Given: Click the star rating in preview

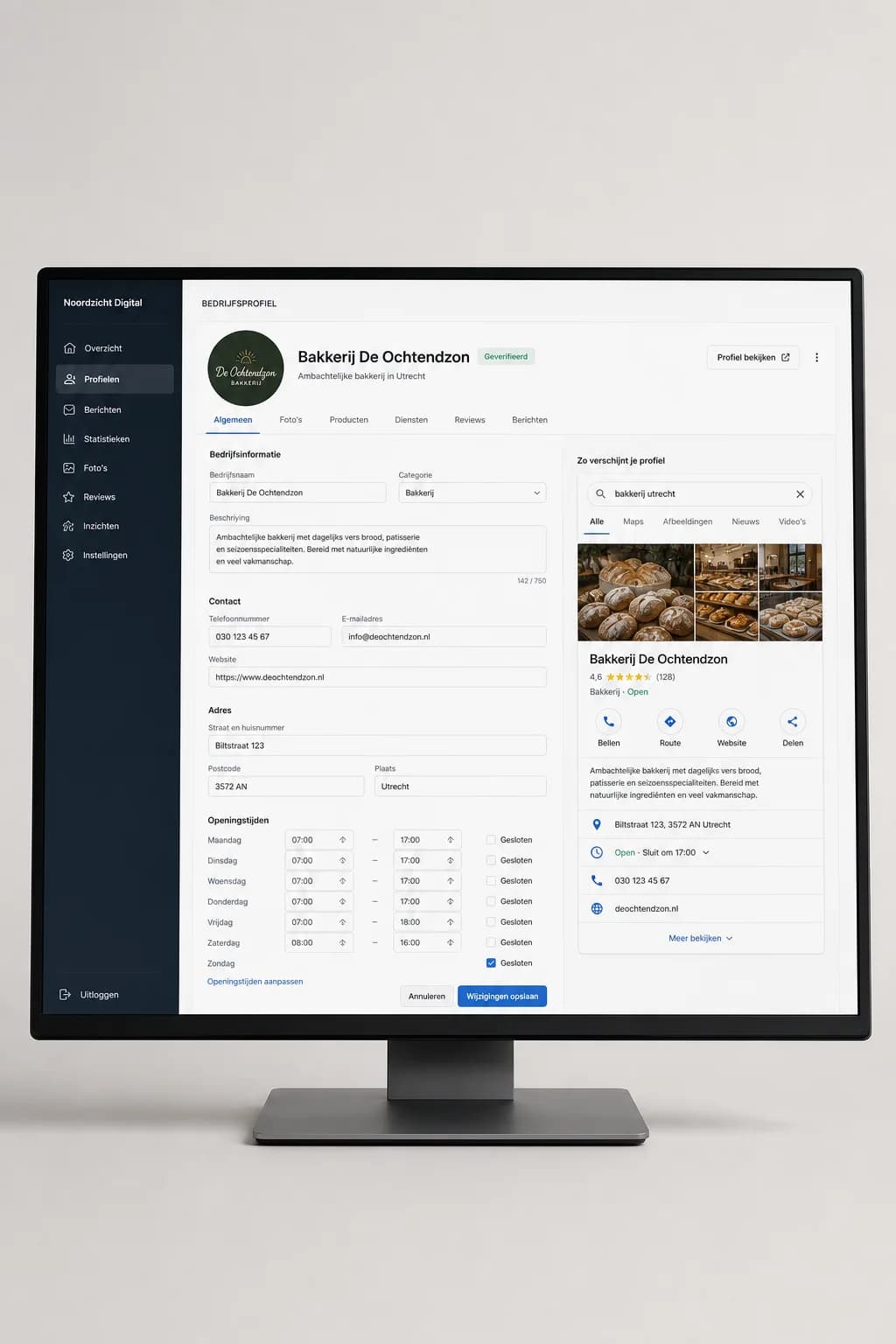Looking at the screenshot, I should click(x=628, y=676).
